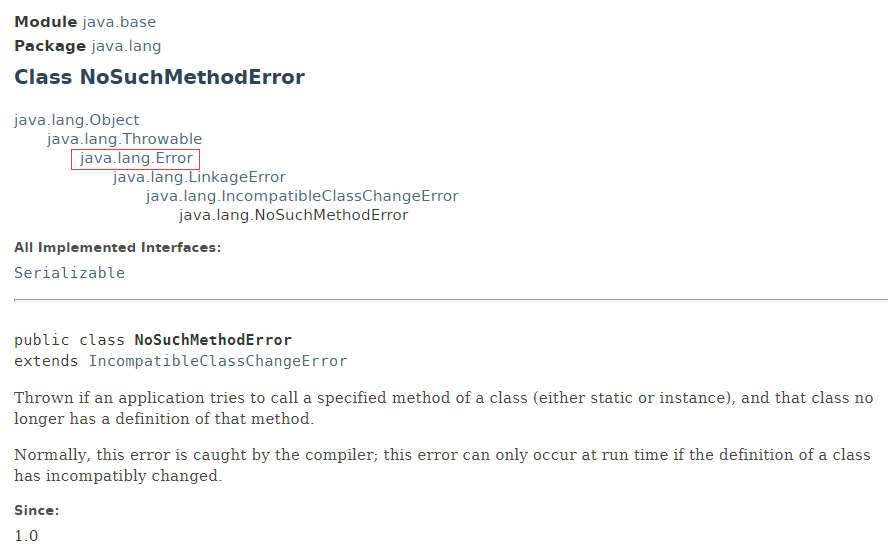888x550 pixels.
Task: Open java.lang.Throwable in inheritance tree
Action: tap(125, 139)
